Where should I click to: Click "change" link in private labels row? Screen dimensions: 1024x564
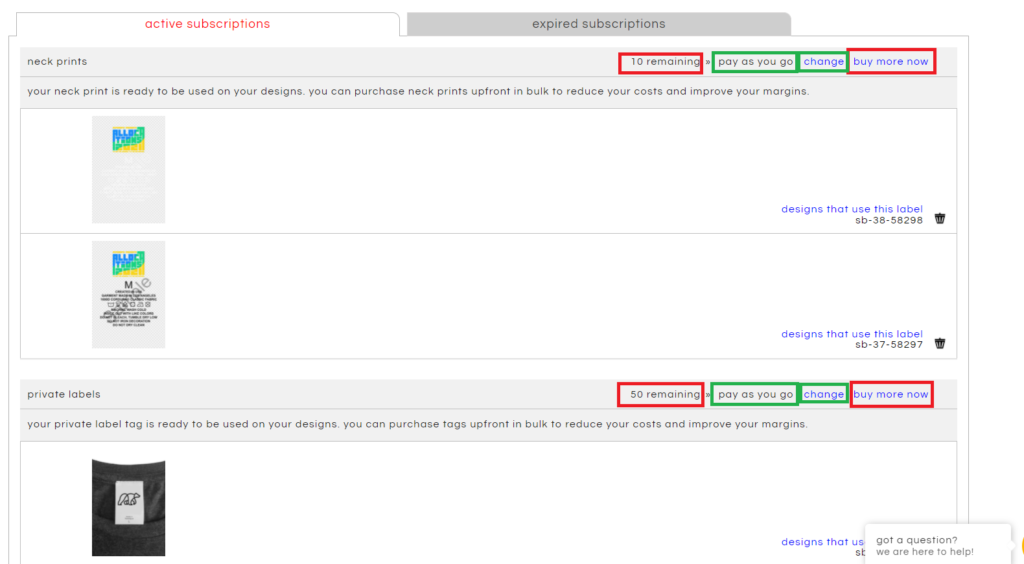pos(823,395)
